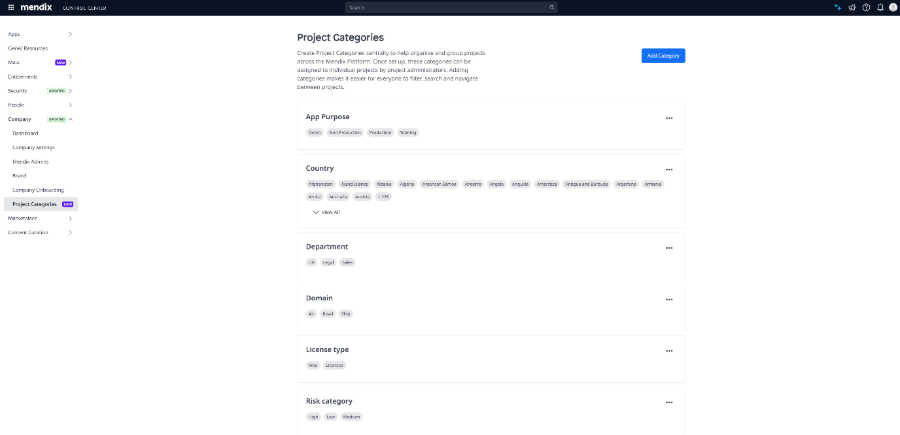Open Risk category options menu
The height and width of the screenshot is (435, 900).
click(x=669, y=403)
